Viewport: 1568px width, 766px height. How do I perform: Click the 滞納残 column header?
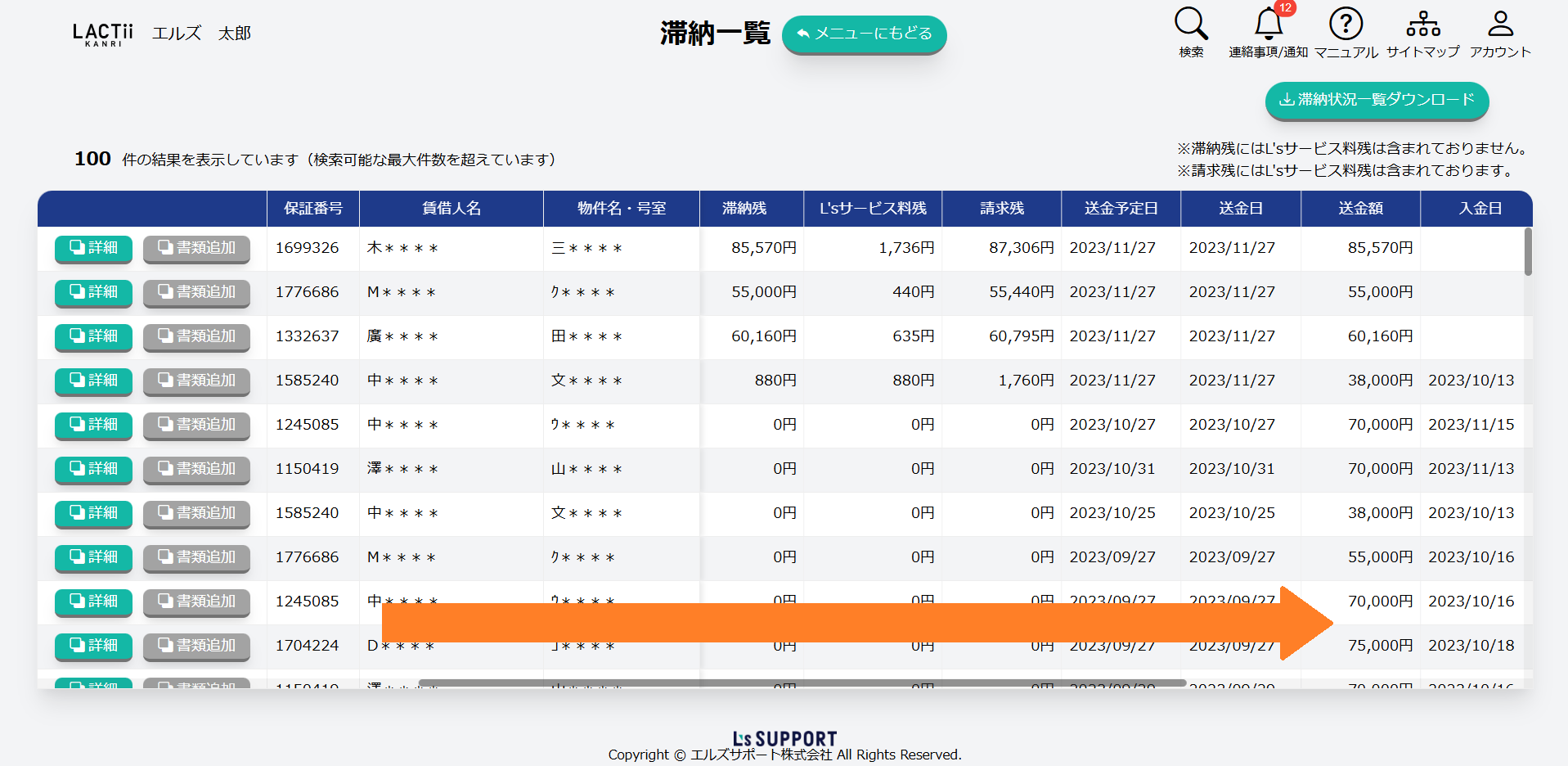(744, 209)
